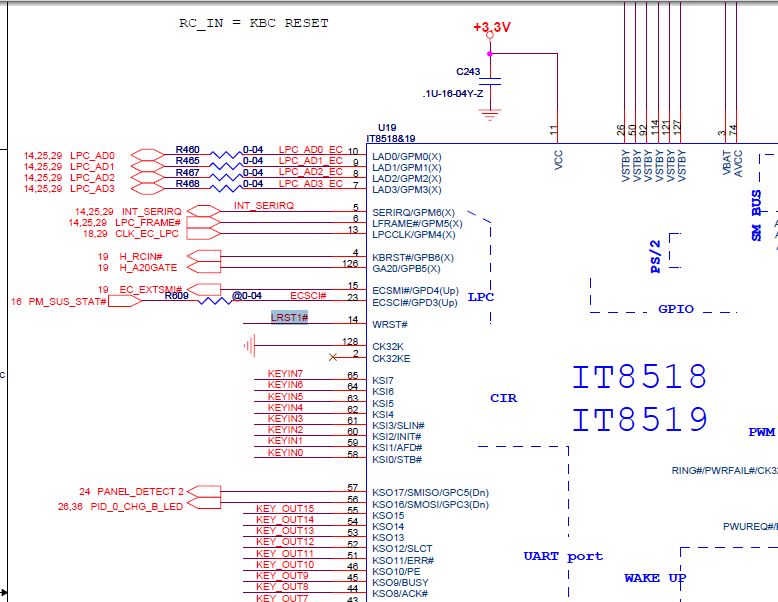Click the H_A20GATE port label

148,268
